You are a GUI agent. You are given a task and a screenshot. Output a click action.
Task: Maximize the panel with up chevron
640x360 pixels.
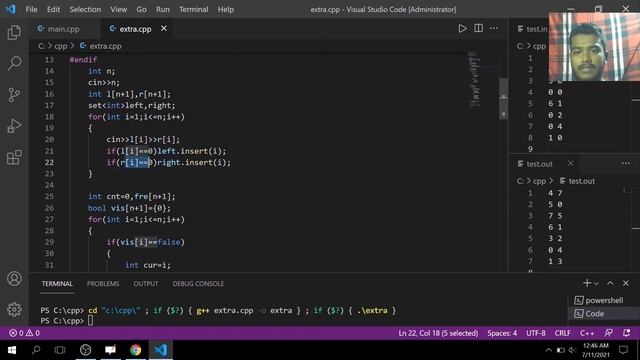[x=610, y=283]
